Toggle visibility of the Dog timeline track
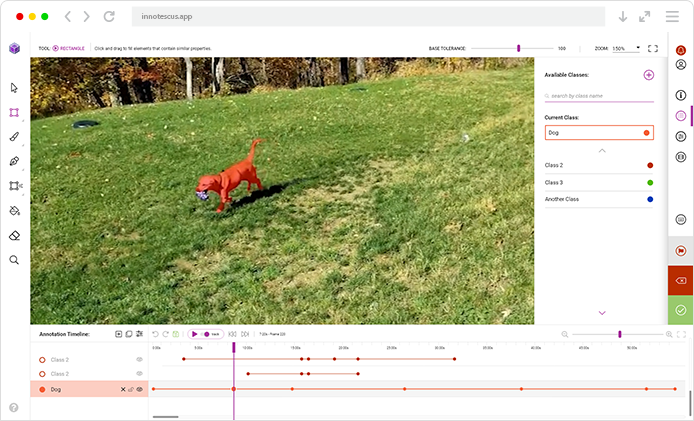This screenshot has height=421, width=694. (x=140, y=389)
